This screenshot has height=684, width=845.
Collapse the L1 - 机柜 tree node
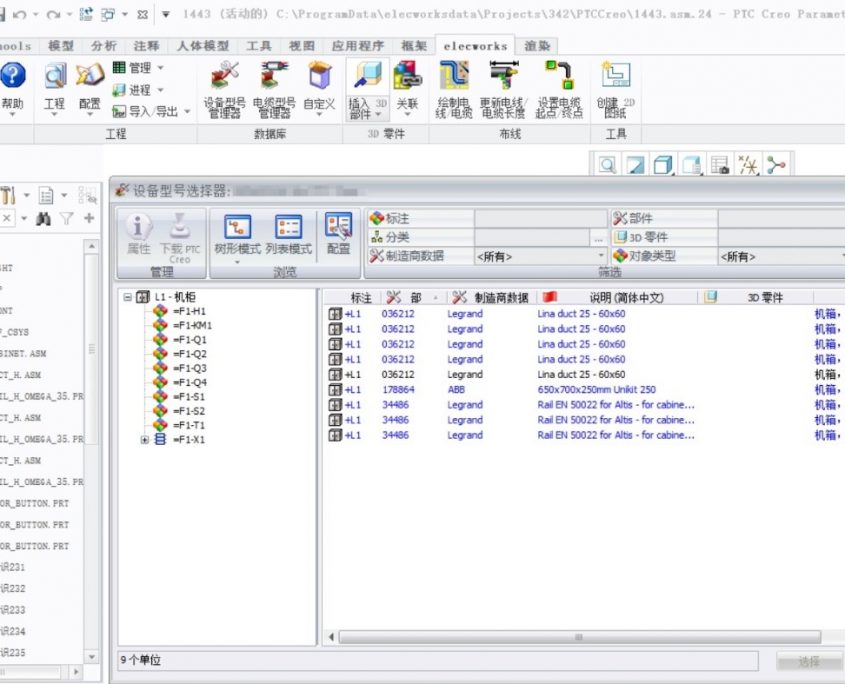[127, 297]
